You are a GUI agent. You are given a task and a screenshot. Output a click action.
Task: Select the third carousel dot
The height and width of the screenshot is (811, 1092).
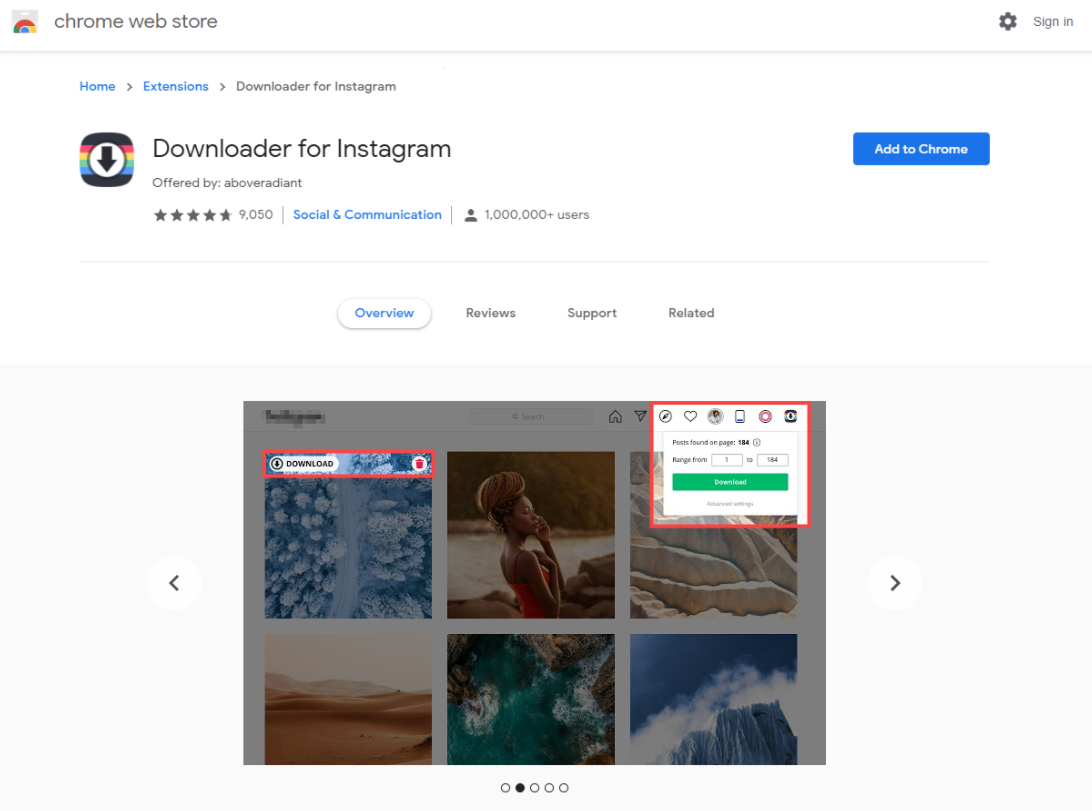535,788
